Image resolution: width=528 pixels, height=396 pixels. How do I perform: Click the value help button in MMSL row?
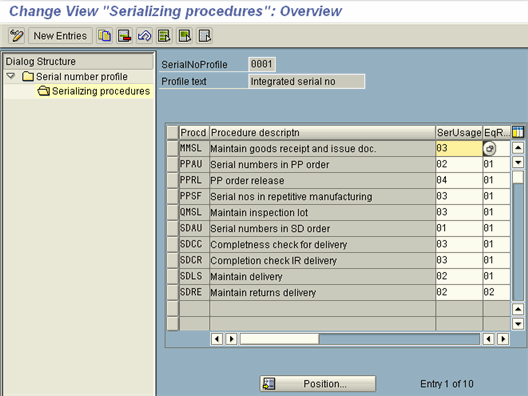(489, 148)
